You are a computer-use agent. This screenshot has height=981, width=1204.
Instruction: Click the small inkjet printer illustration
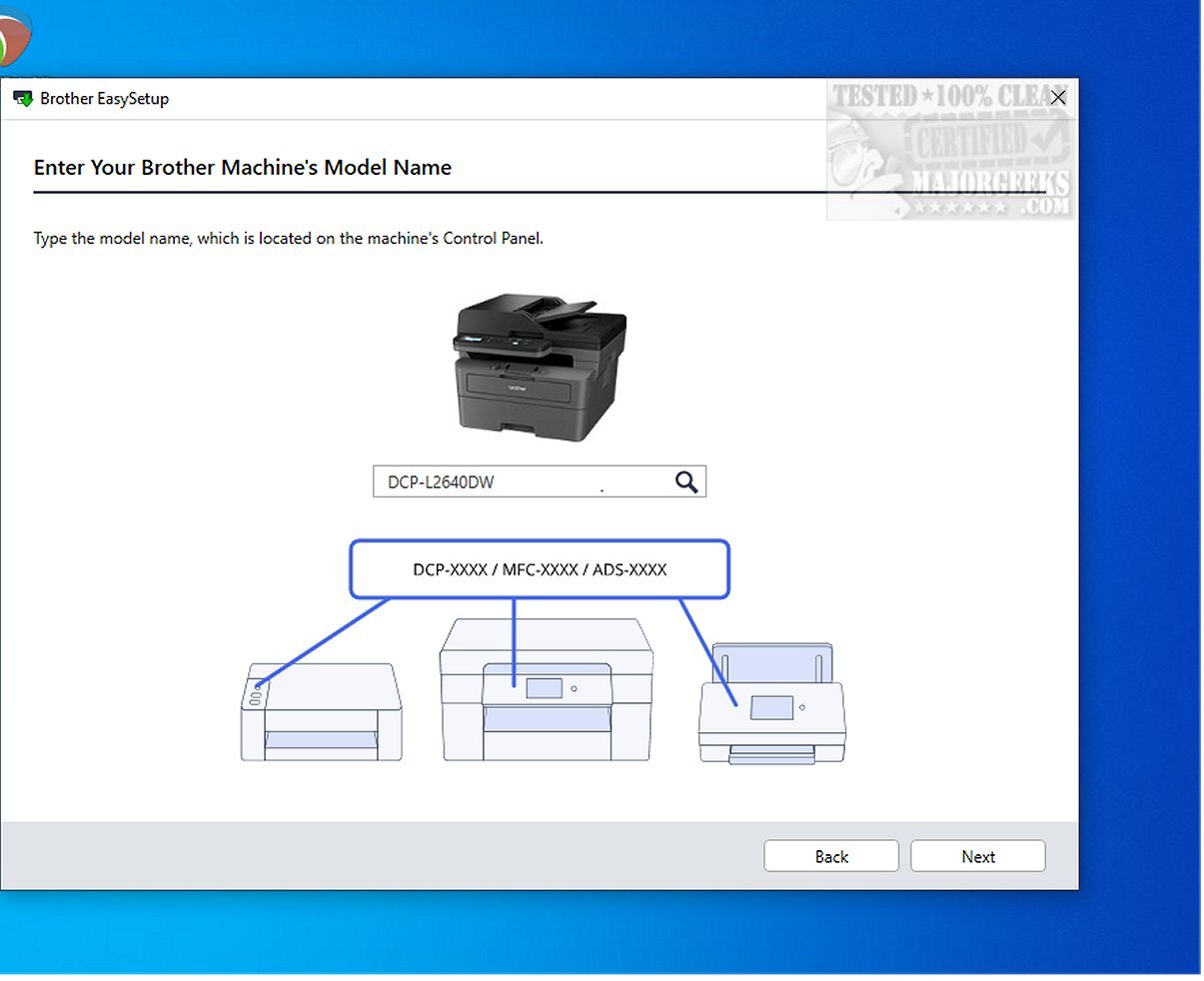click(x=321, y=711)
